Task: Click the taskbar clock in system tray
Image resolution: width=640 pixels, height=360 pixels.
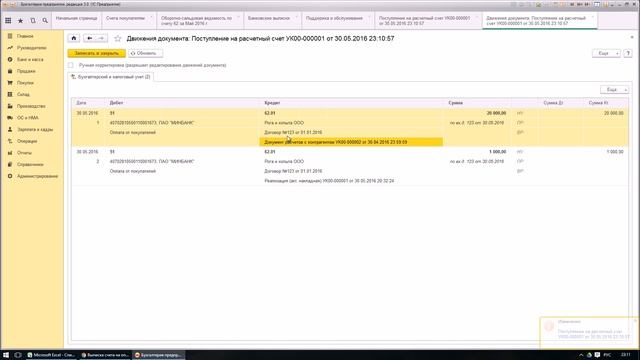Action: pyautogui.click(x=626, y=355)
